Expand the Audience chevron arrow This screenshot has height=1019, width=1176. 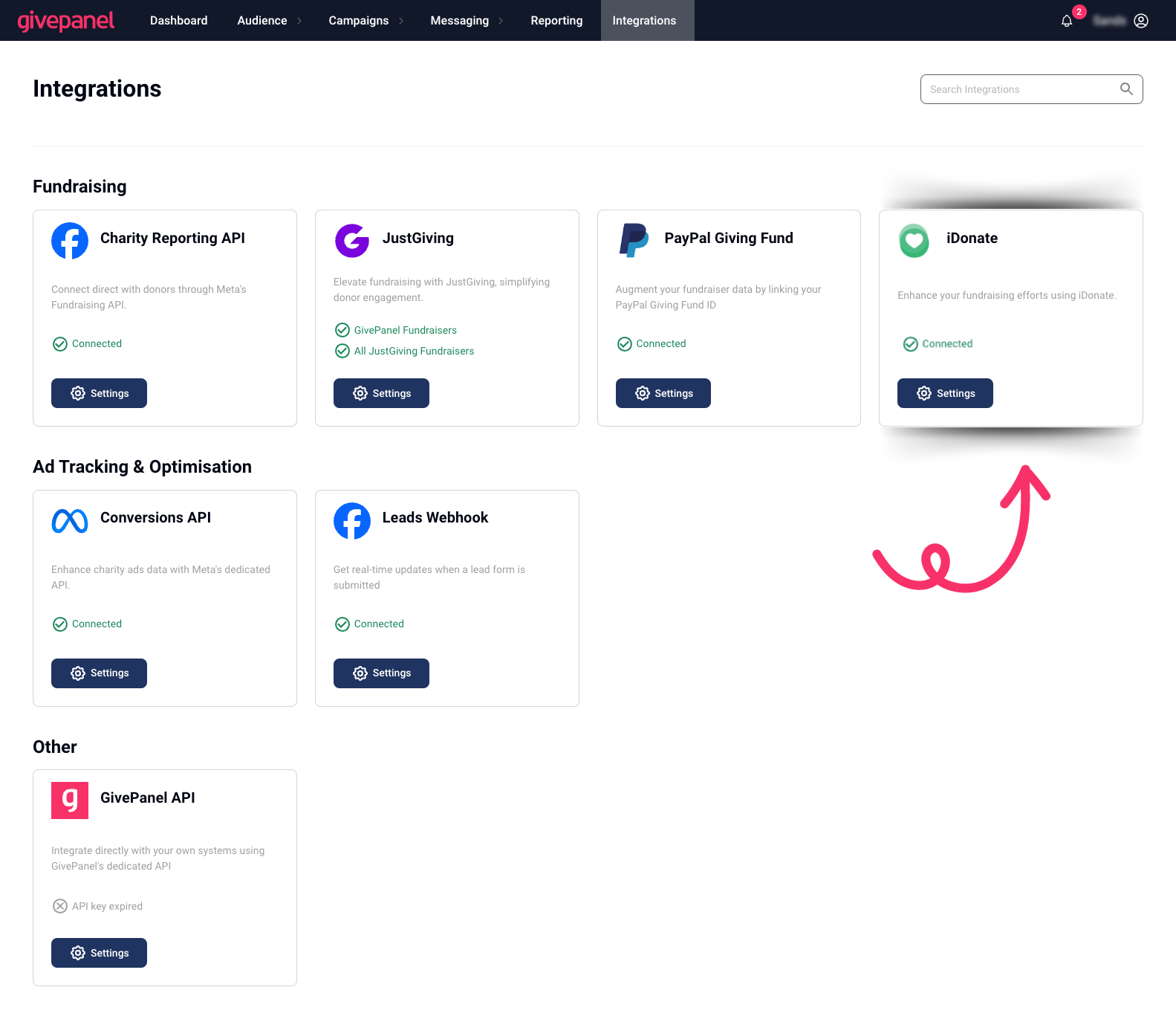pyautogui.click(x=299, y=21)
